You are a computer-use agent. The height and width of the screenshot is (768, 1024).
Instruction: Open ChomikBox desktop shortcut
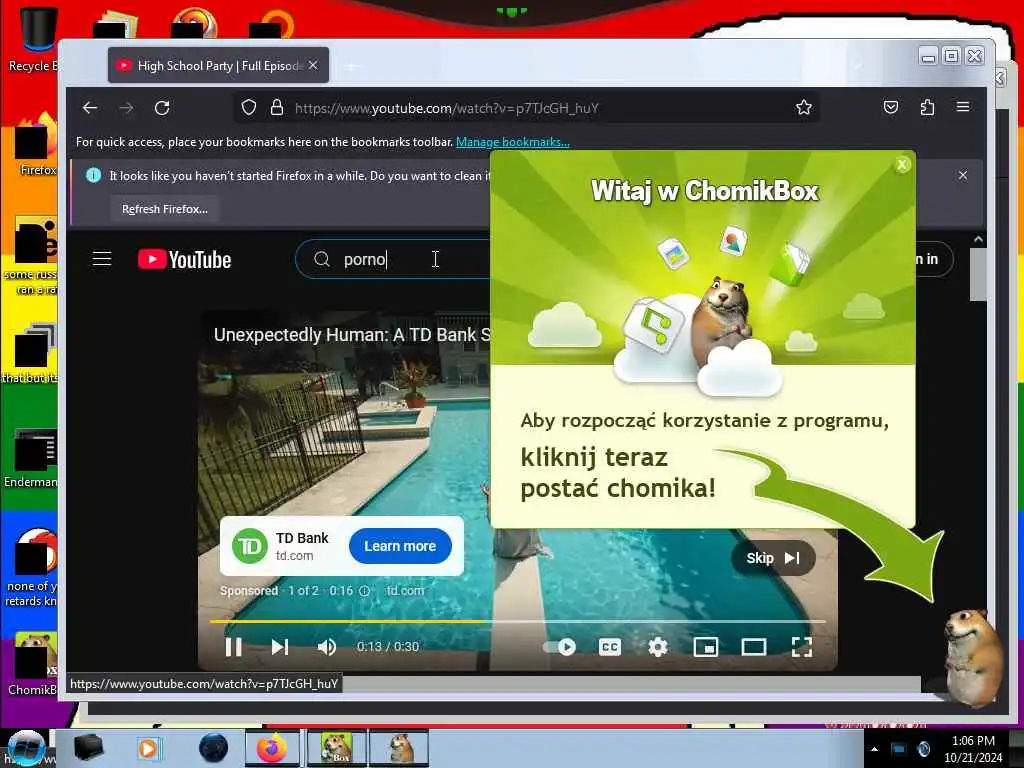(34, 664)
